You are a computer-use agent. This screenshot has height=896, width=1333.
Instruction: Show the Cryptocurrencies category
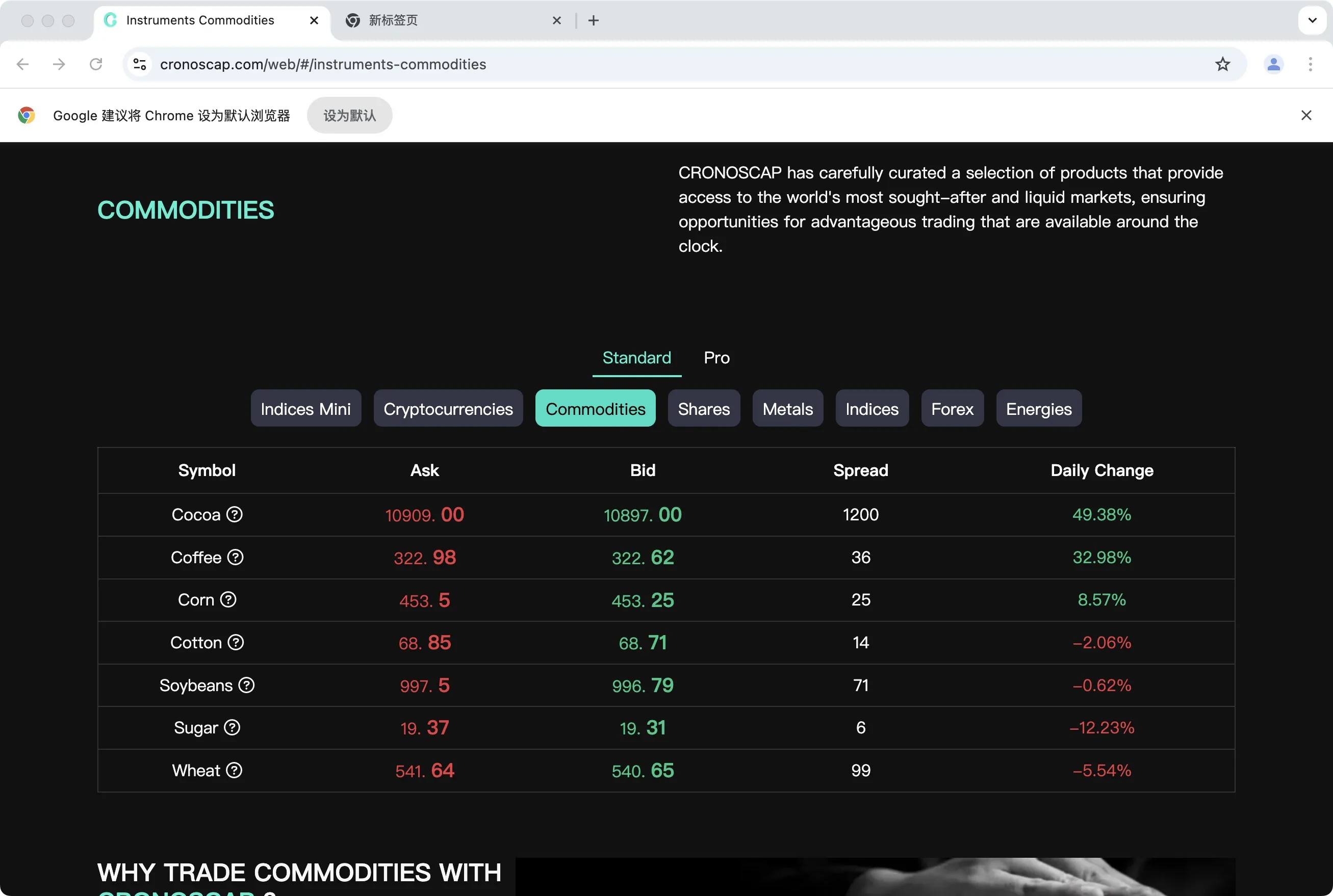pyautogui.click(x=448, y=408)
